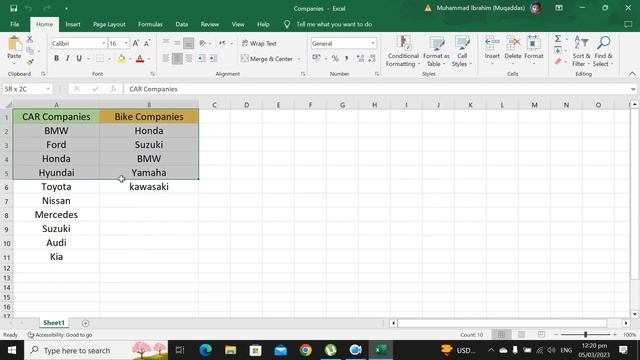Click Tell me what you want to do
Image resolution: width=640 pixels, height=360 pixels.
pos(334,24)
